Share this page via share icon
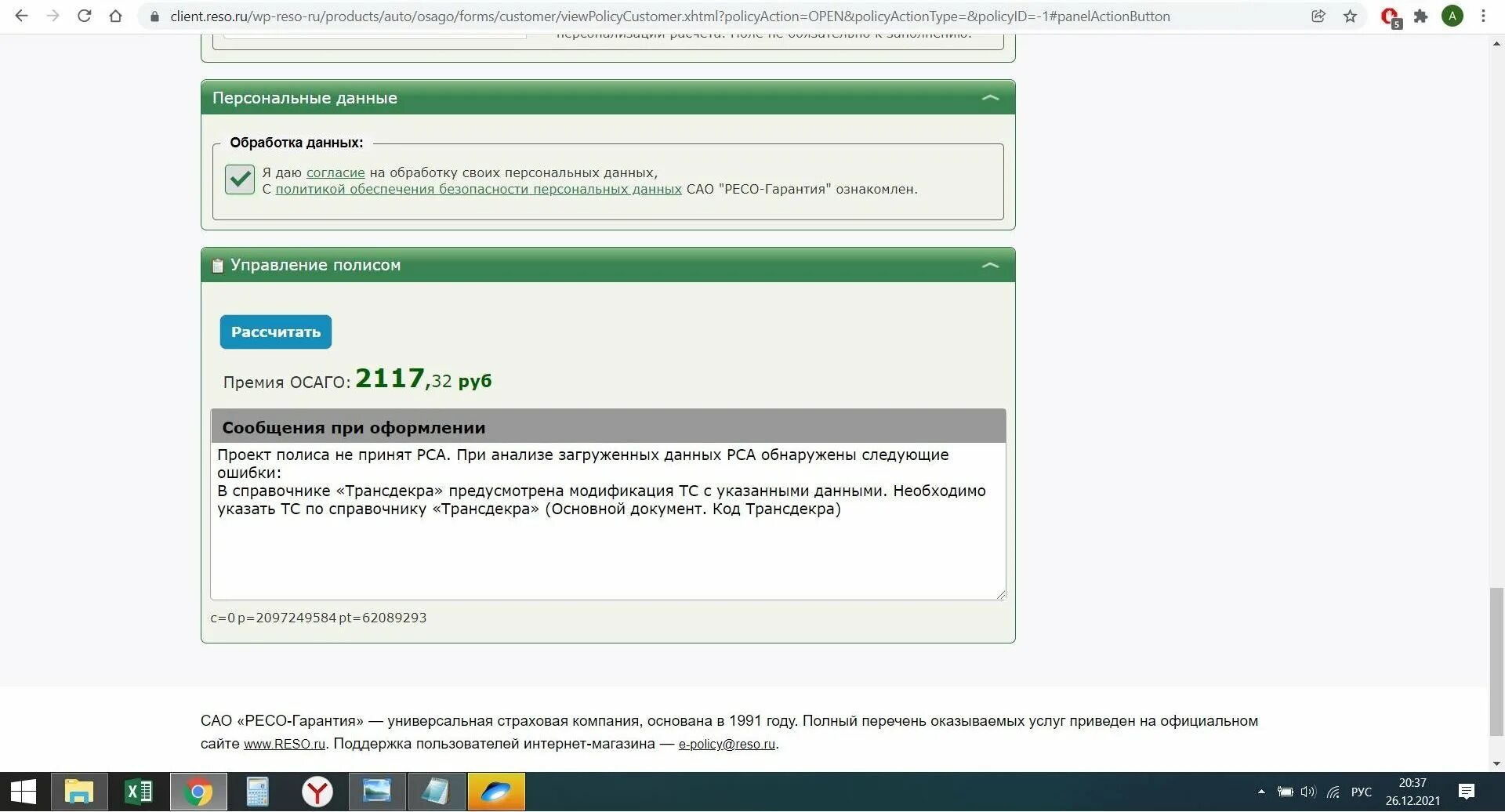Viewport: 1505px width, 812px height. 1318,16
